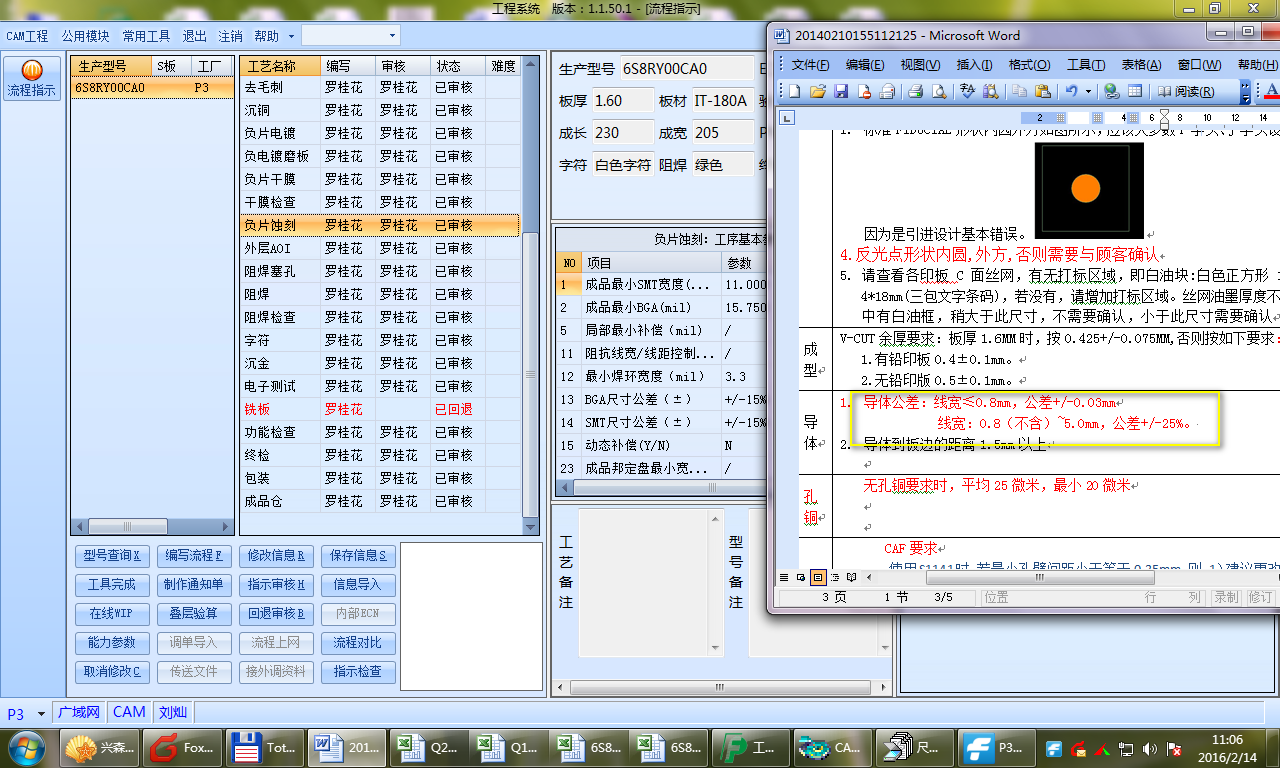Open Q2 Excel taskbar button

pyautogui.click(x=427, y=747)
